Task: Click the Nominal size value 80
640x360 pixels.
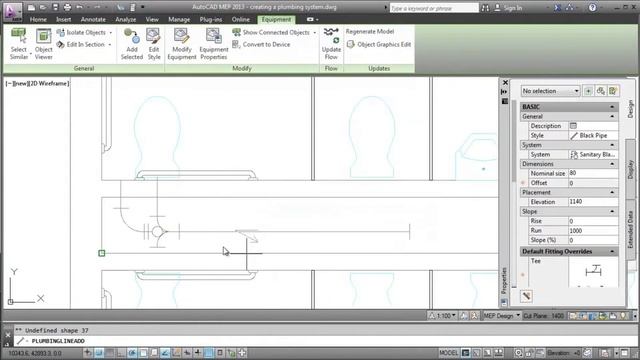Action: pos(593,173)
